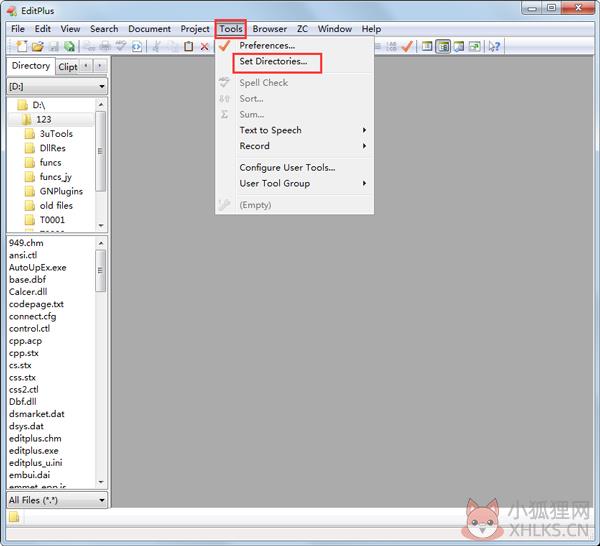Click the Open file folder toolbar icon
The width and height of the screenshot is (600, 546).
(x=38, y=47)
